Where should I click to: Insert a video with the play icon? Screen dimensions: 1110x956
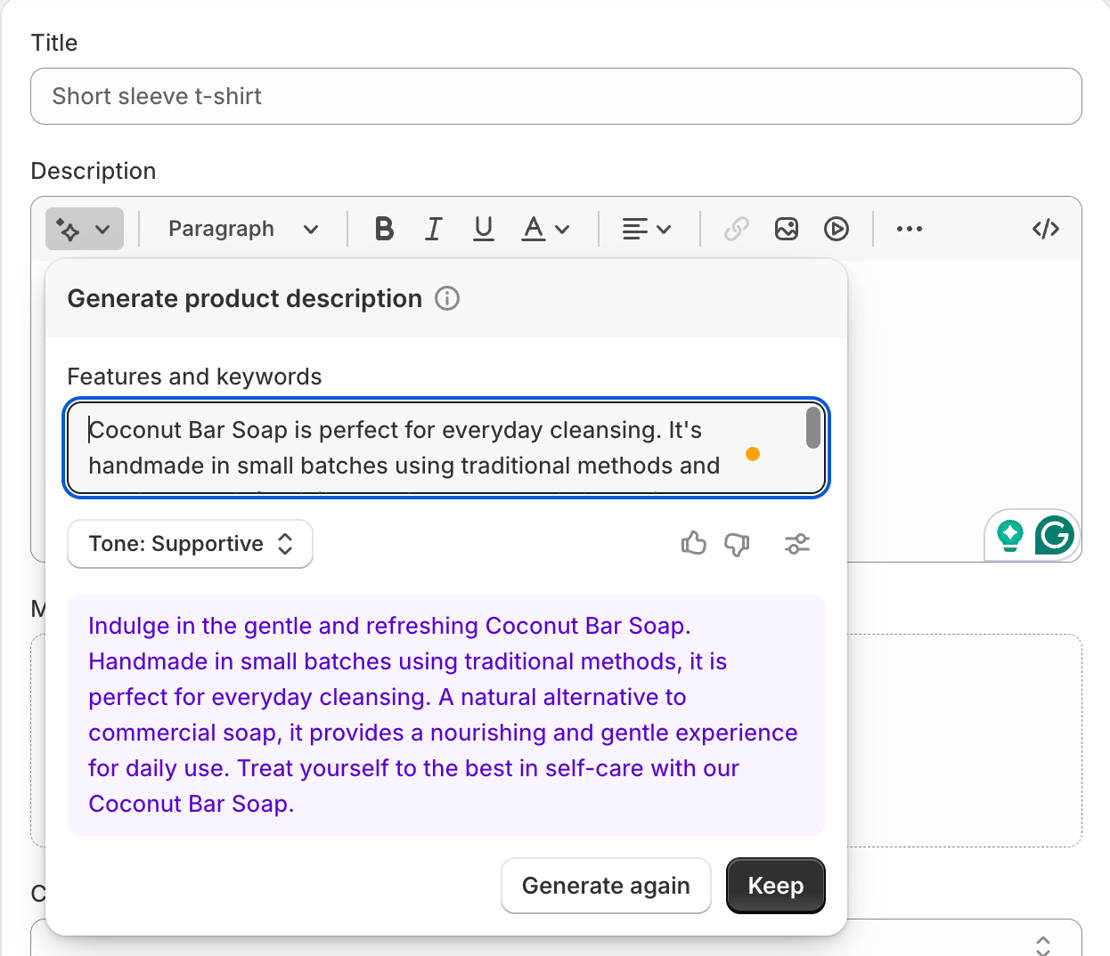[x=837, y=229]
